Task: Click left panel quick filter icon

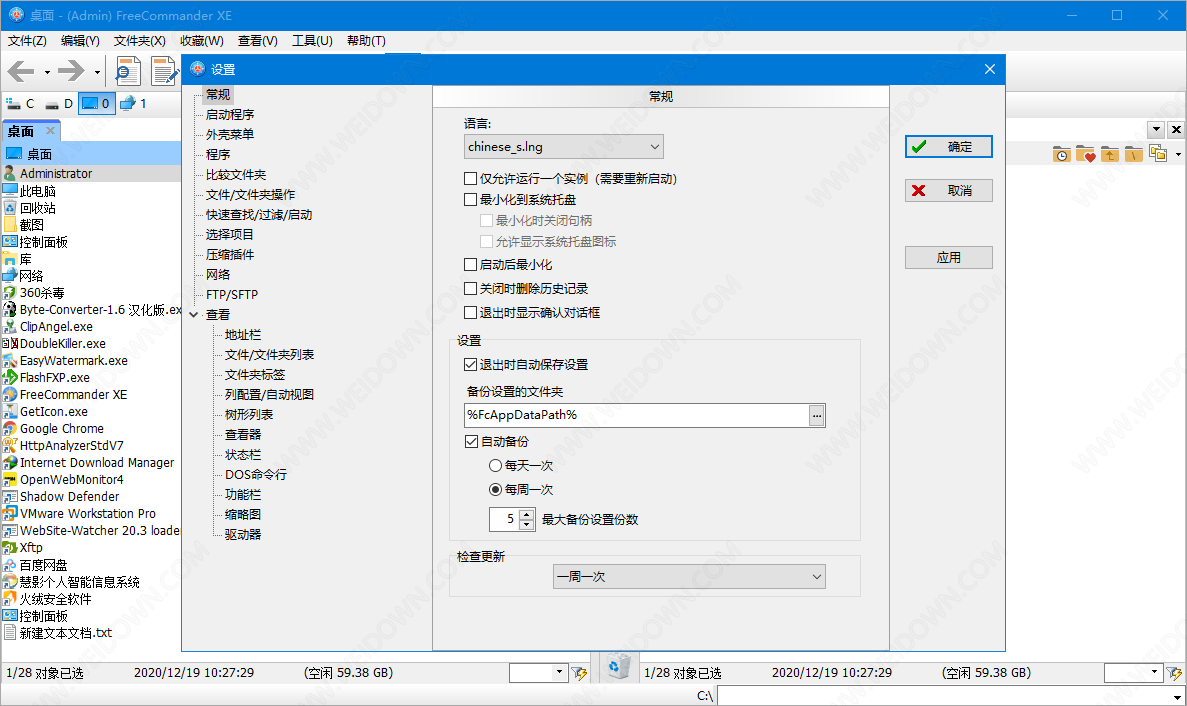Action: click(x=579, y=673)
